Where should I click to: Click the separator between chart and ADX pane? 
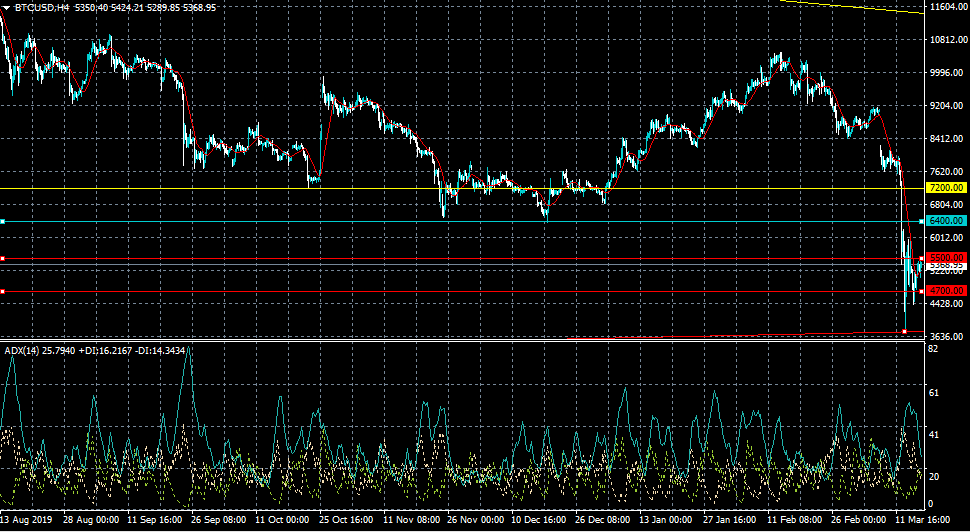[x=460, y=341]
